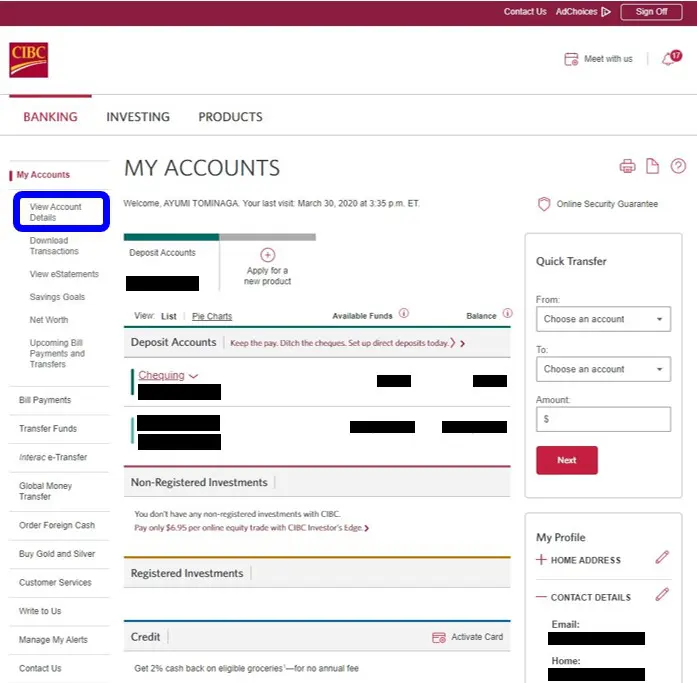This screenshot has height=683, width=697.
Task: Open the document icon beside print
Action: [652, 166]
